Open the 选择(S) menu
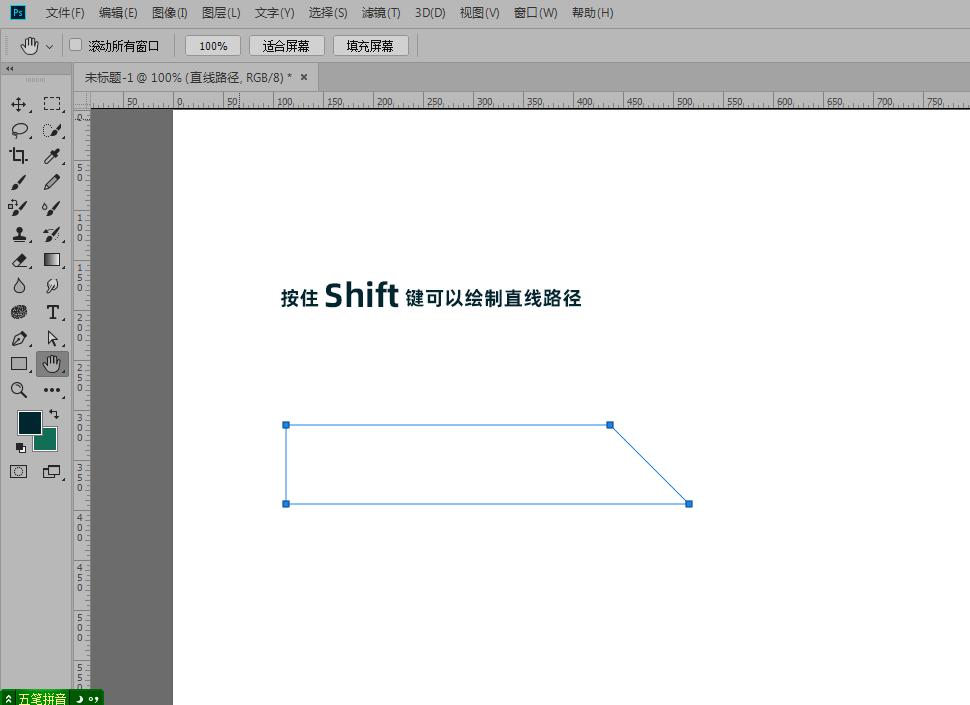 (x=328, y=12)
